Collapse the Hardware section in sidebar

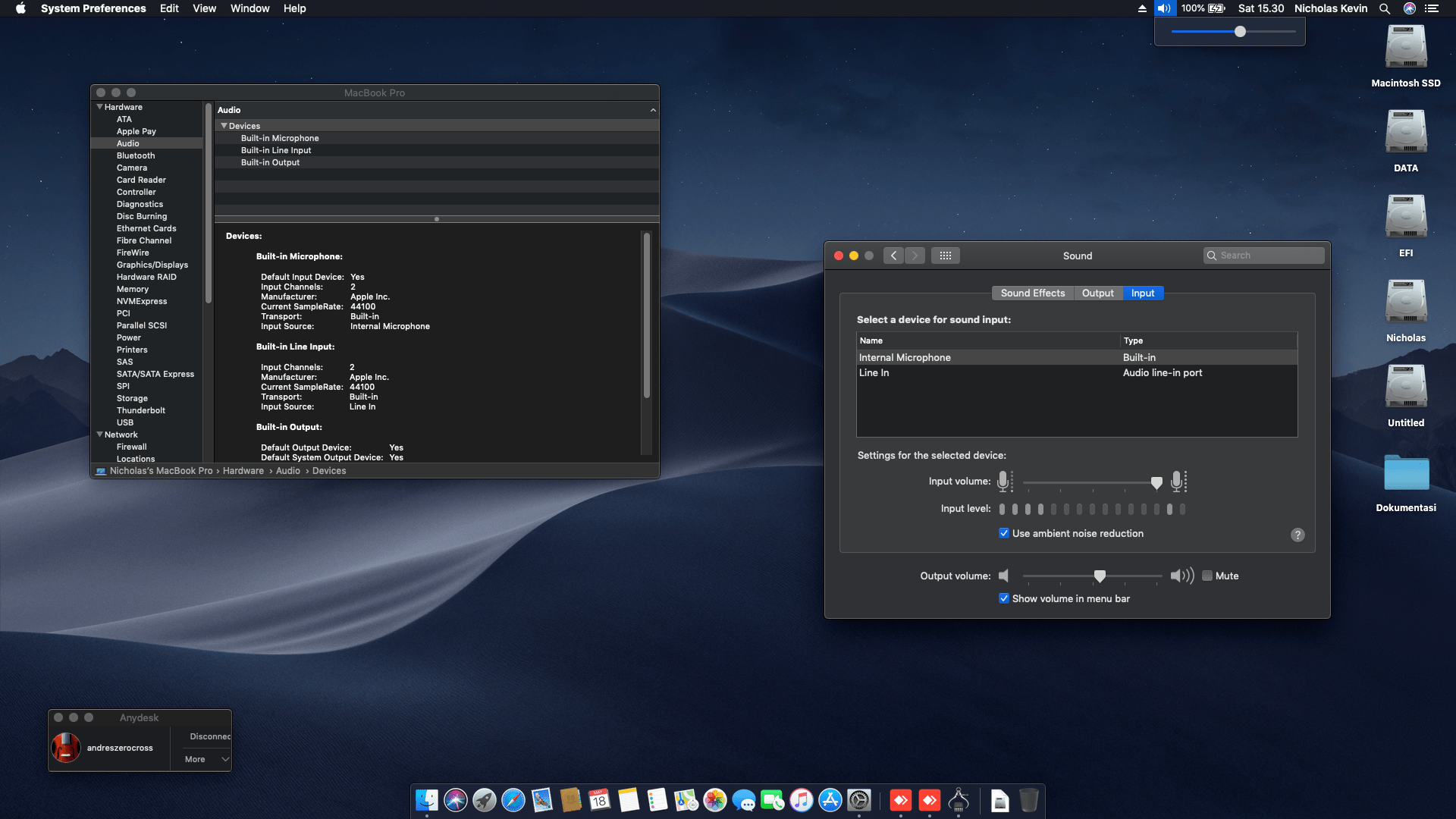coord(99,107)
